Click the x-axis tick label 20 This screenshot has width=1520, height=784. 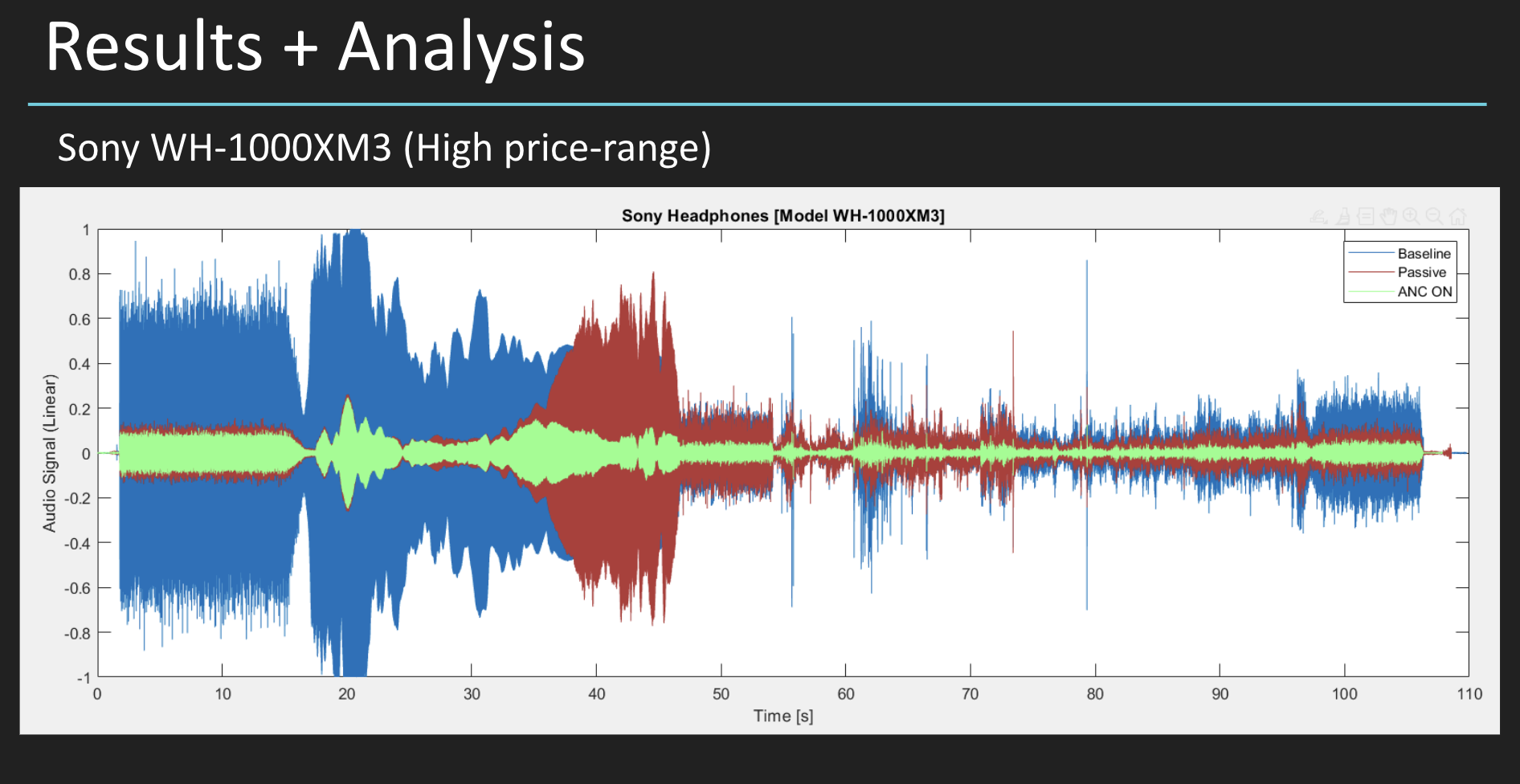click(x=346, y=694)
